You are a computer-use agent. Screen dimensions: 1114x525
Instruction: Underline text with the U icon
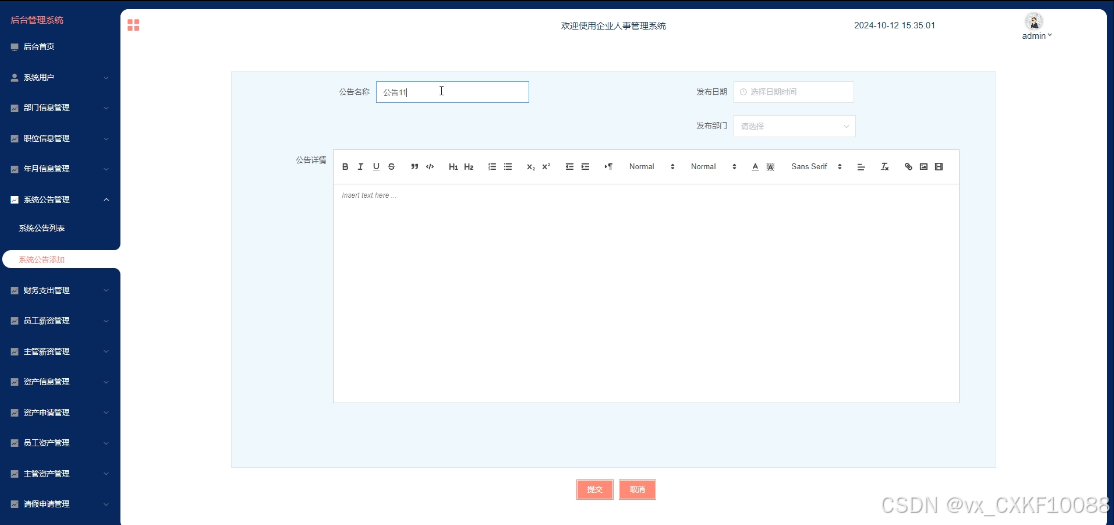(x=376, y=167)
